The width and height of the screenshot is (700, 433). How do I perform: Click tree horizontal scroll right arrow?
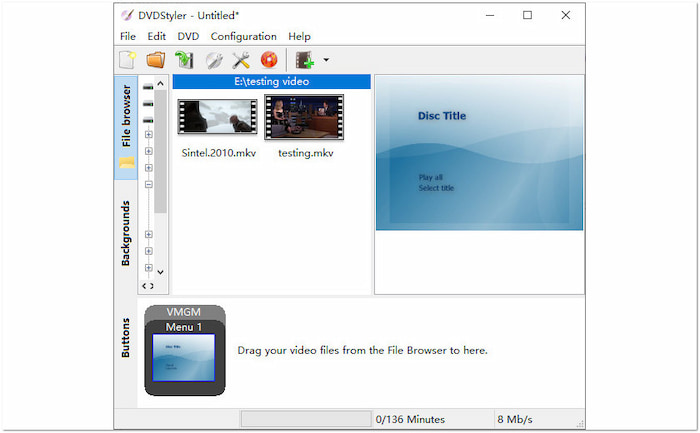coord(152,286)
